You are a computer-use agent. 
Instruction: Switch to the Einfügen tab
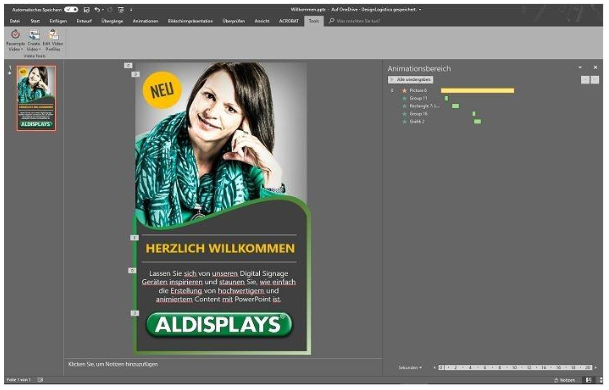pos(58,21)
